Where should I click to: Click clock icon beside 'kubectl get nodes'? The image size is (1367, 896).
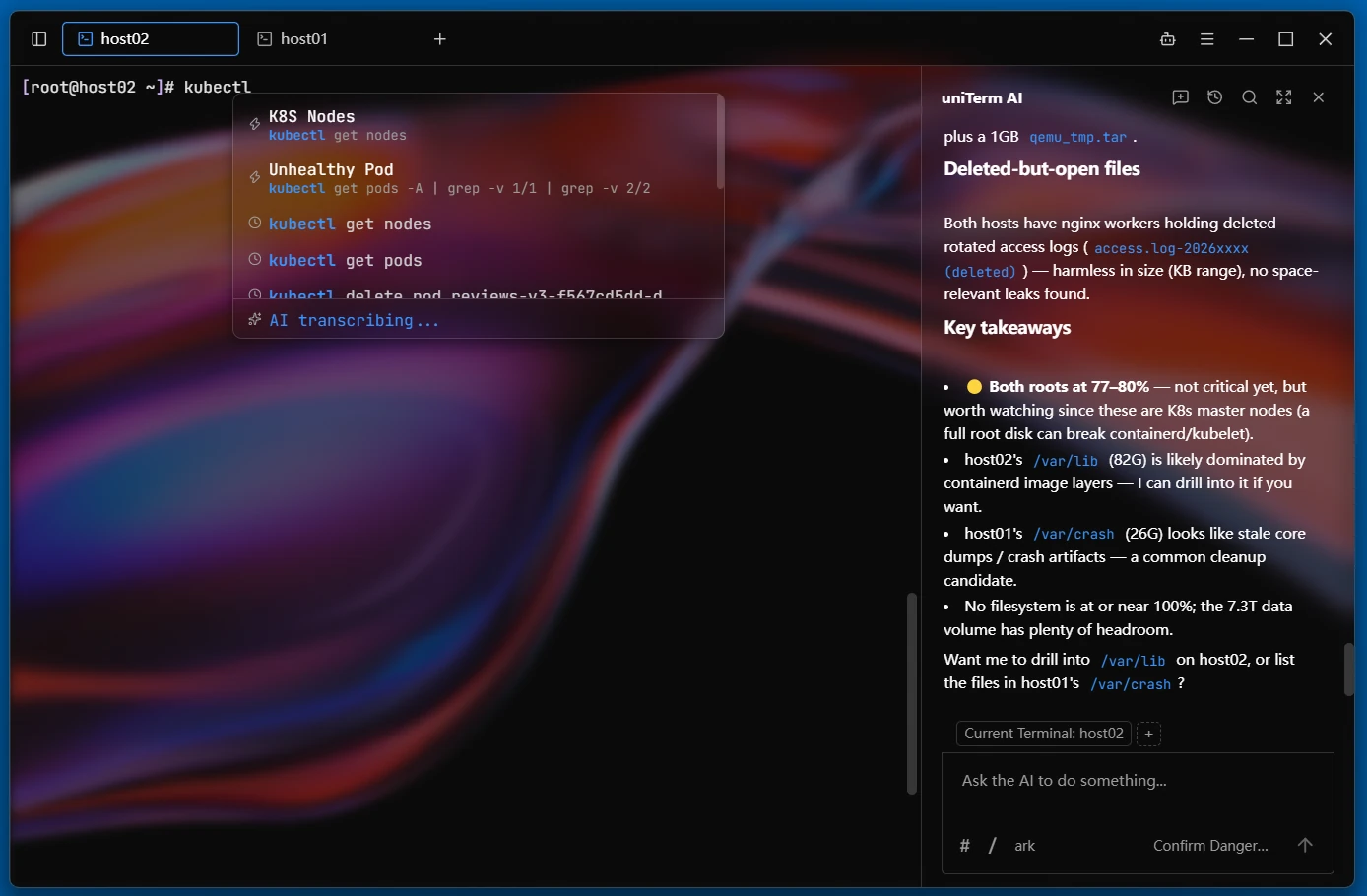254,224
